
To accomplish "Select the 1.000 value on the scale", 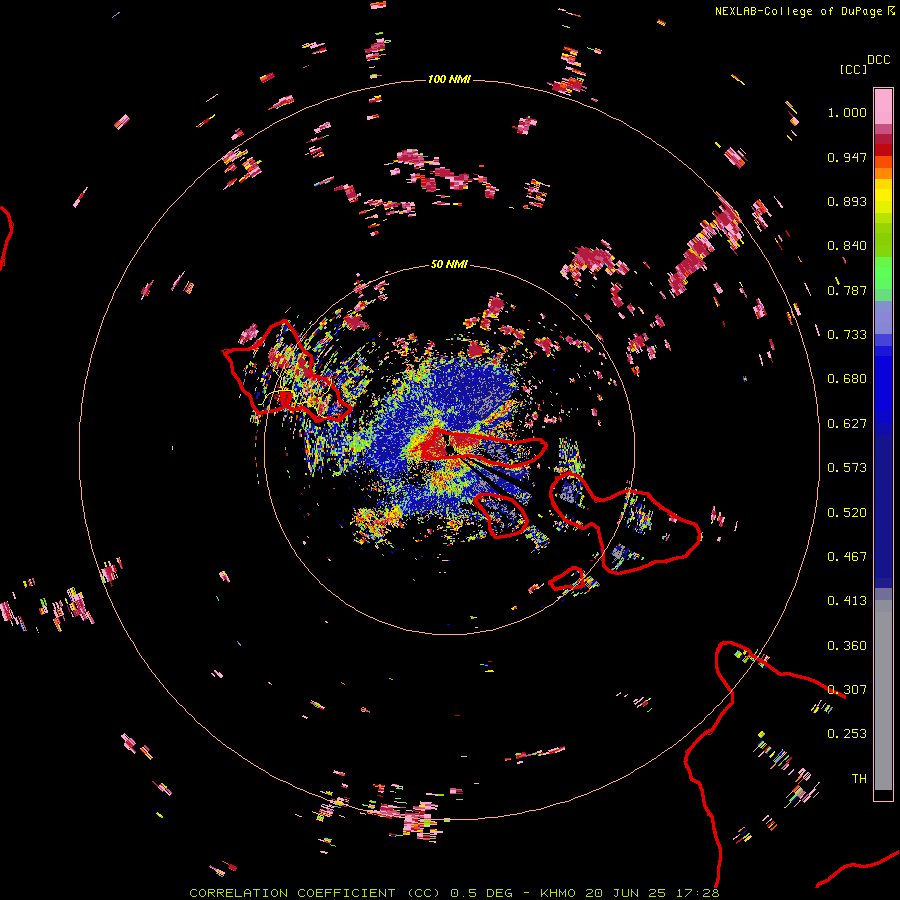I will (847, 112).
